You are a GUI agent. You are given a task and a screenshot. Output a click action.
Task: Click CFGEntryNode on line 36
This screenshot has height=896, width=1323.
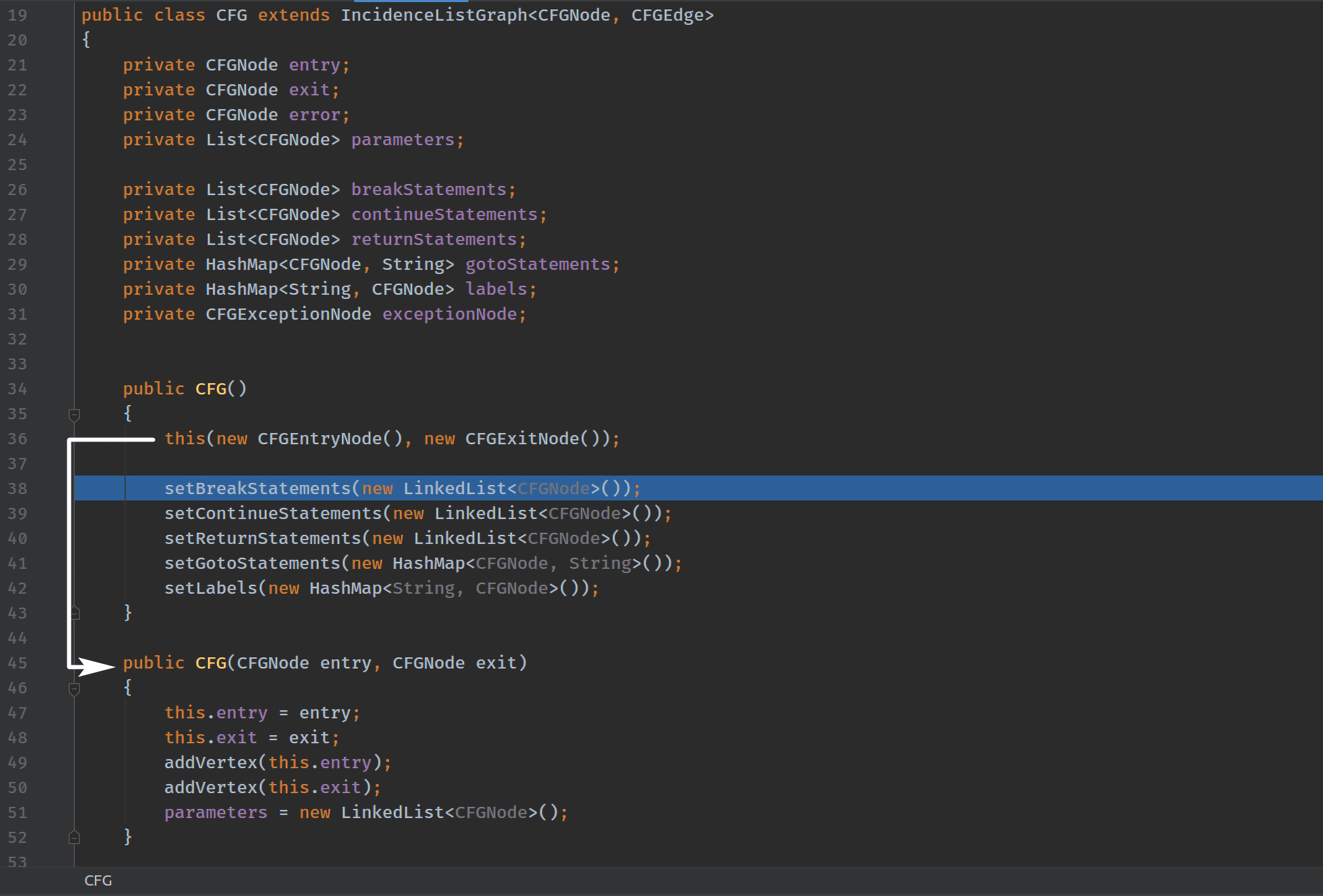[x=319, y=439]
